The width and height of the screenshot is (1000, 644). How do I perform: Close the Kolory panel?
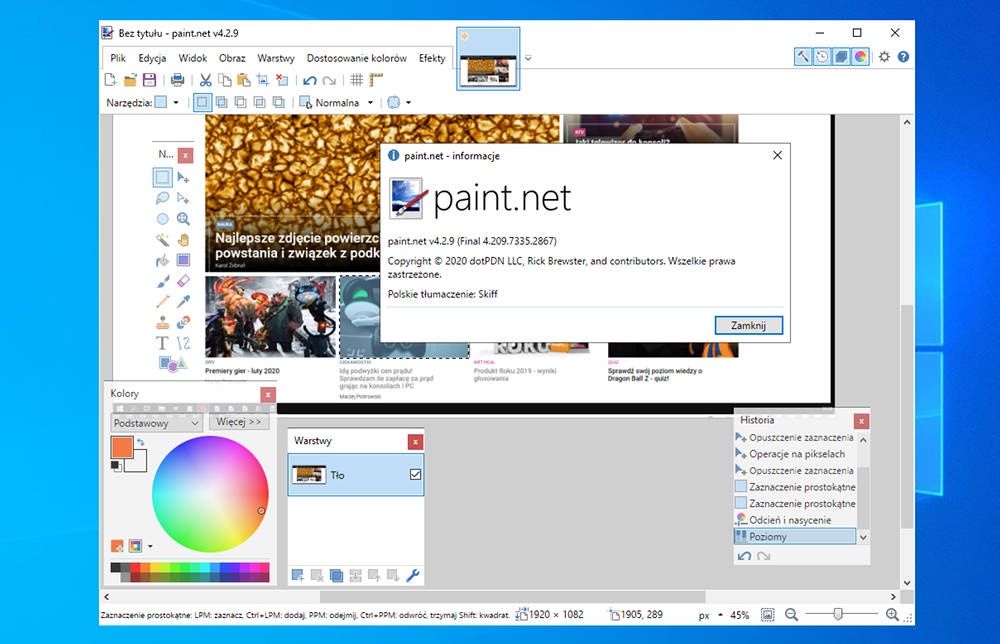[x=268, y=395]
